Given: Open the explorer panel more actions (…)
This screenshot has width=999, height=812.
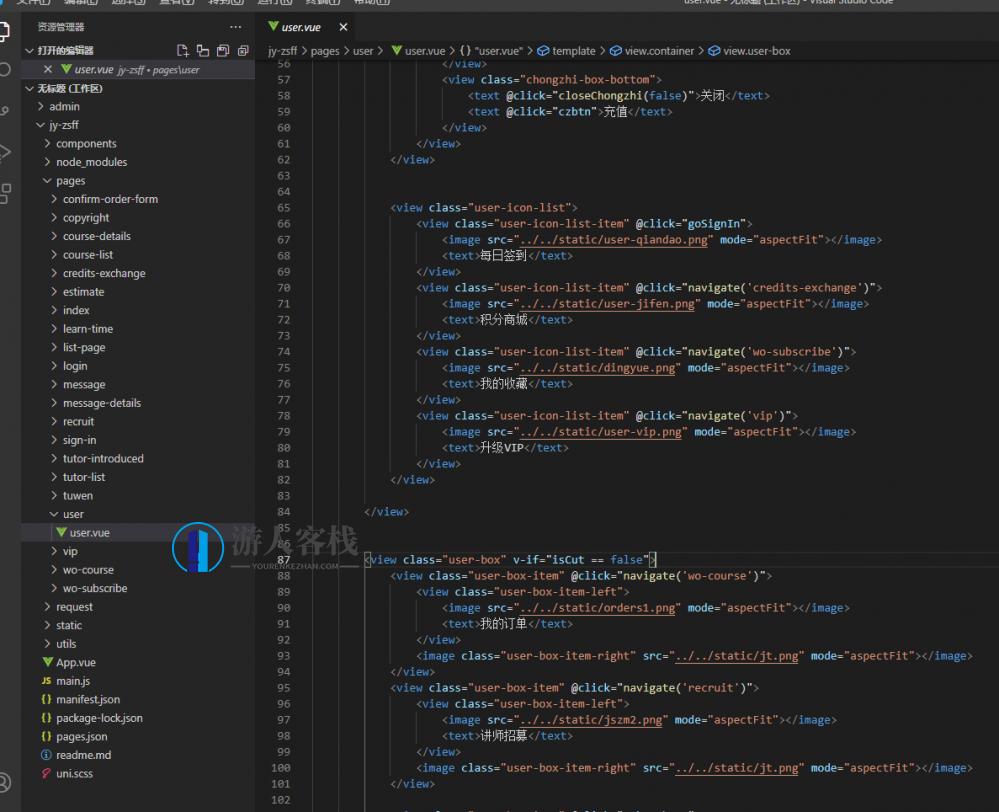Looking at the screenshot, I should (235, 27).
